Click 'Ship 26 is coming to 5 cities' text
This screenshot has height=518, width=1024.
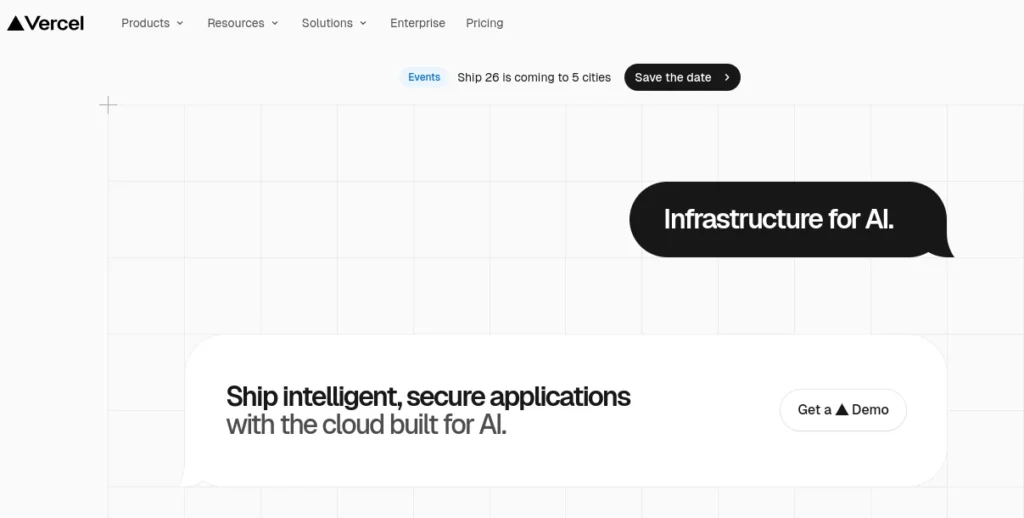534,77
